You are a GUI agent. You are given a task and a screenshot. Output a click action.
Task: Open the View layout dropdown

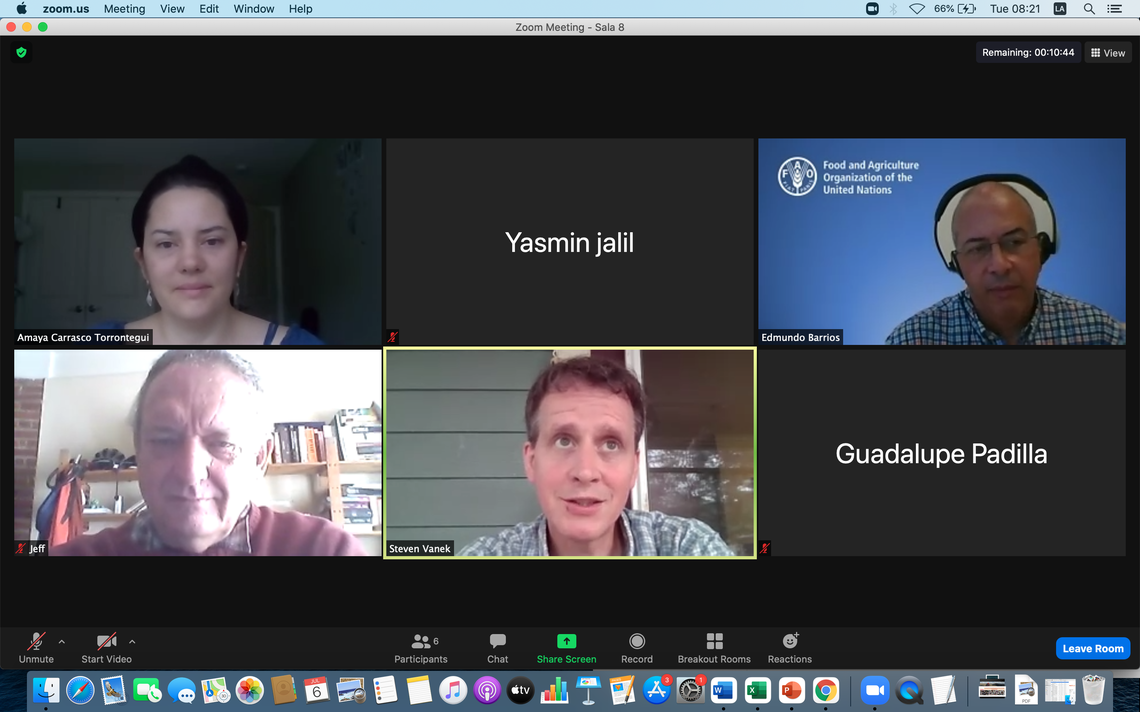coord(1108,53)
